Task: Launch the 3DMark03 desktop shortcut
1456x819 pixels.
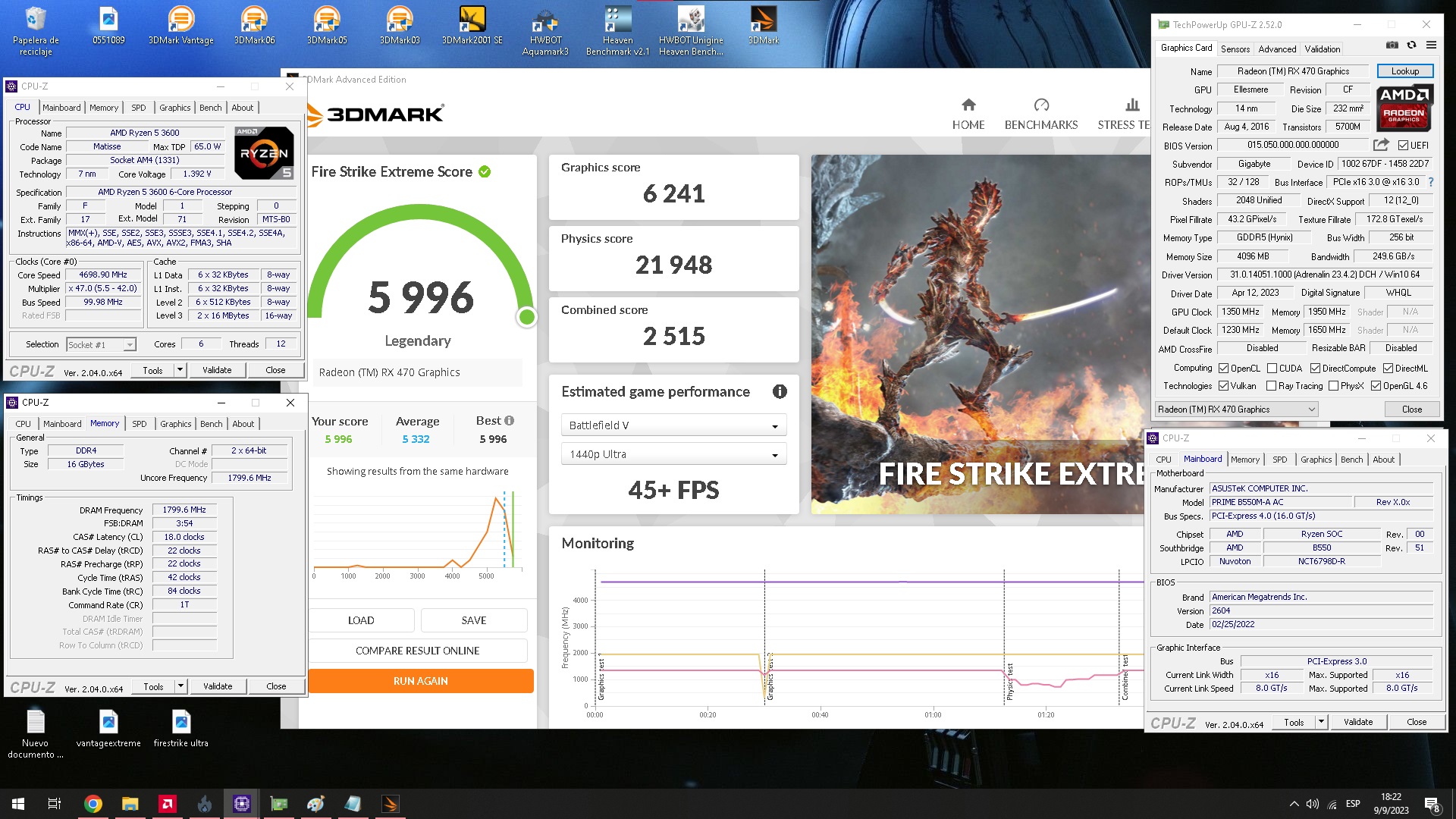Action: [400, 26]
